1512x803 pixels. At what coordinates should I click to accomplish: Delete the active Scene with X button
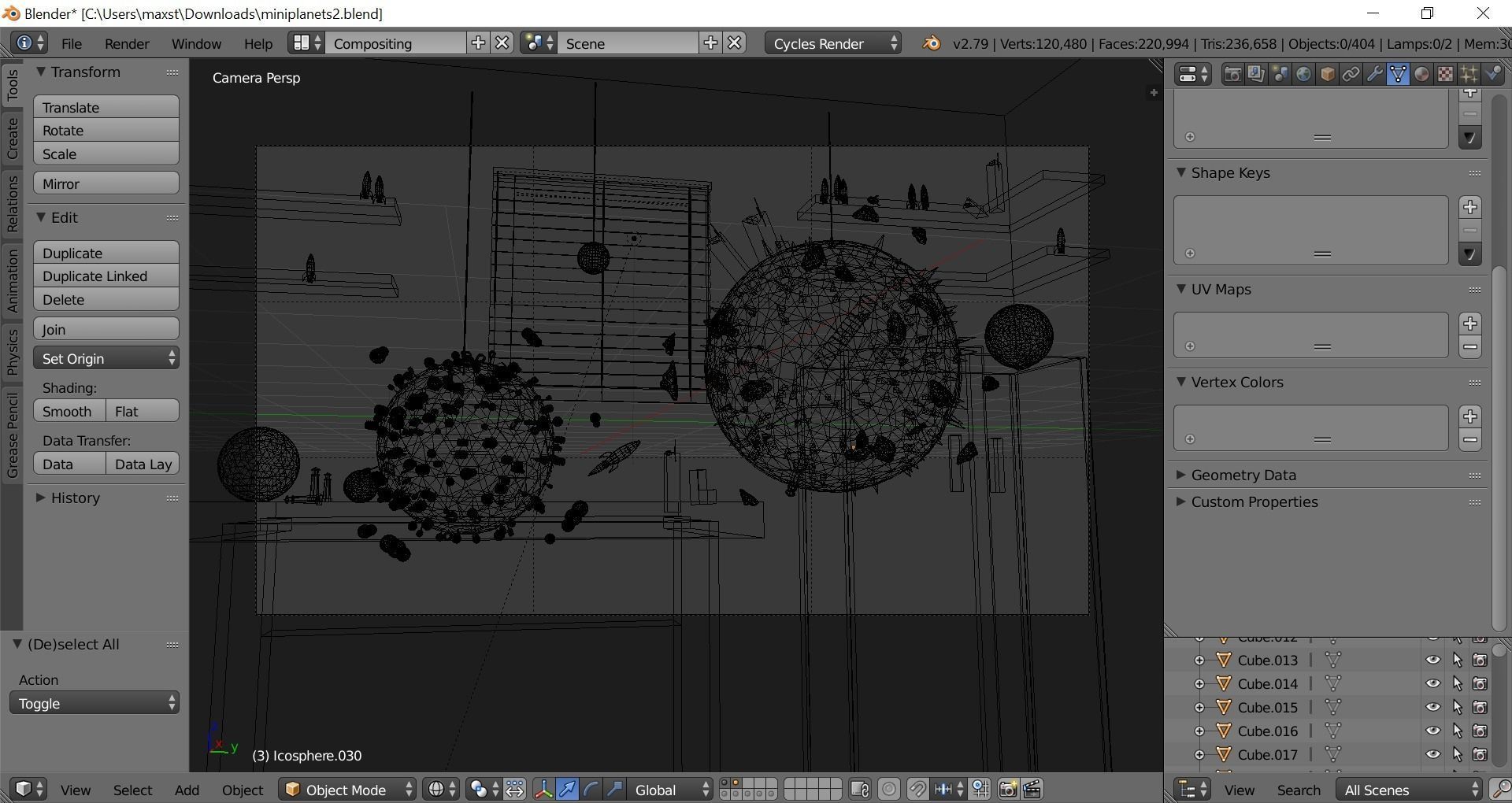point(734,43)
